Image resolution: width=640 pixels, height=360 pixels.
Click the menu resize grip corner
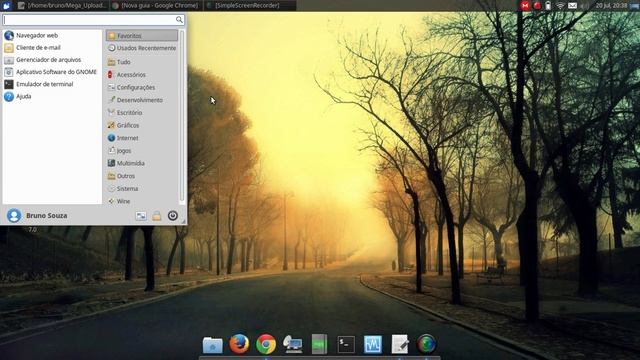[184, 221]
